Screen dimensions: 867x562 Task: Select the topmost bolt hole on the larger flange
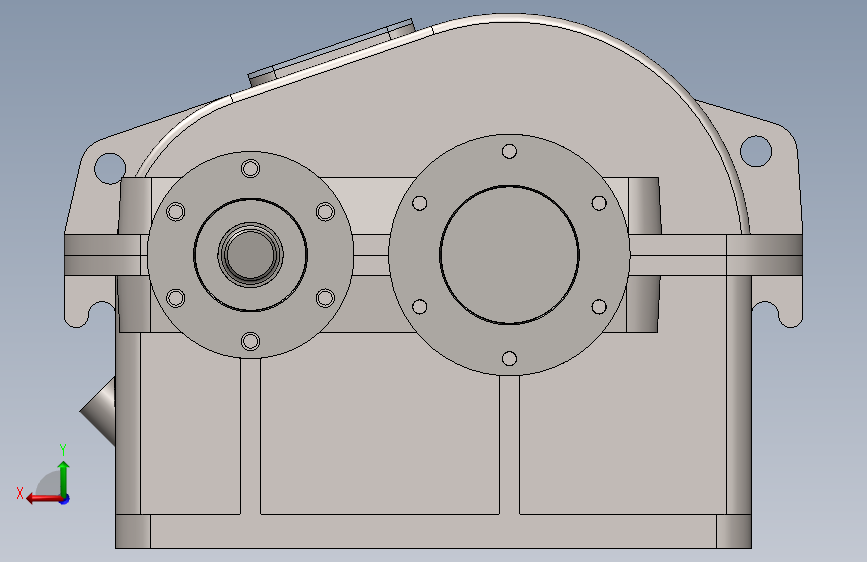tap(509, 152)
